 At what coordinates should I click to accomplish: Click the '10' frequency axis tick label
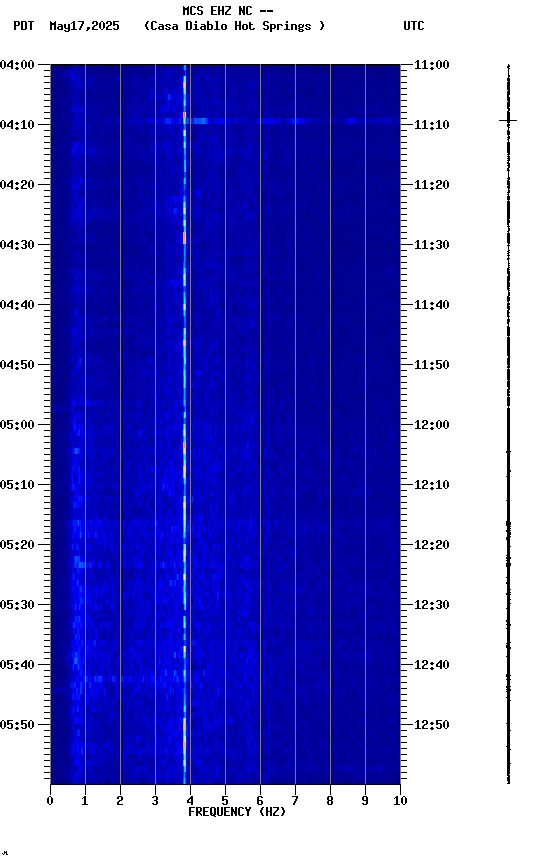(x=400, y=801)
